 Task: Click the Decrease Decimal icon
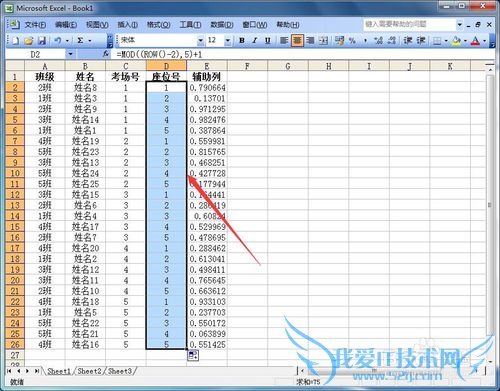[x=392, y=40]
